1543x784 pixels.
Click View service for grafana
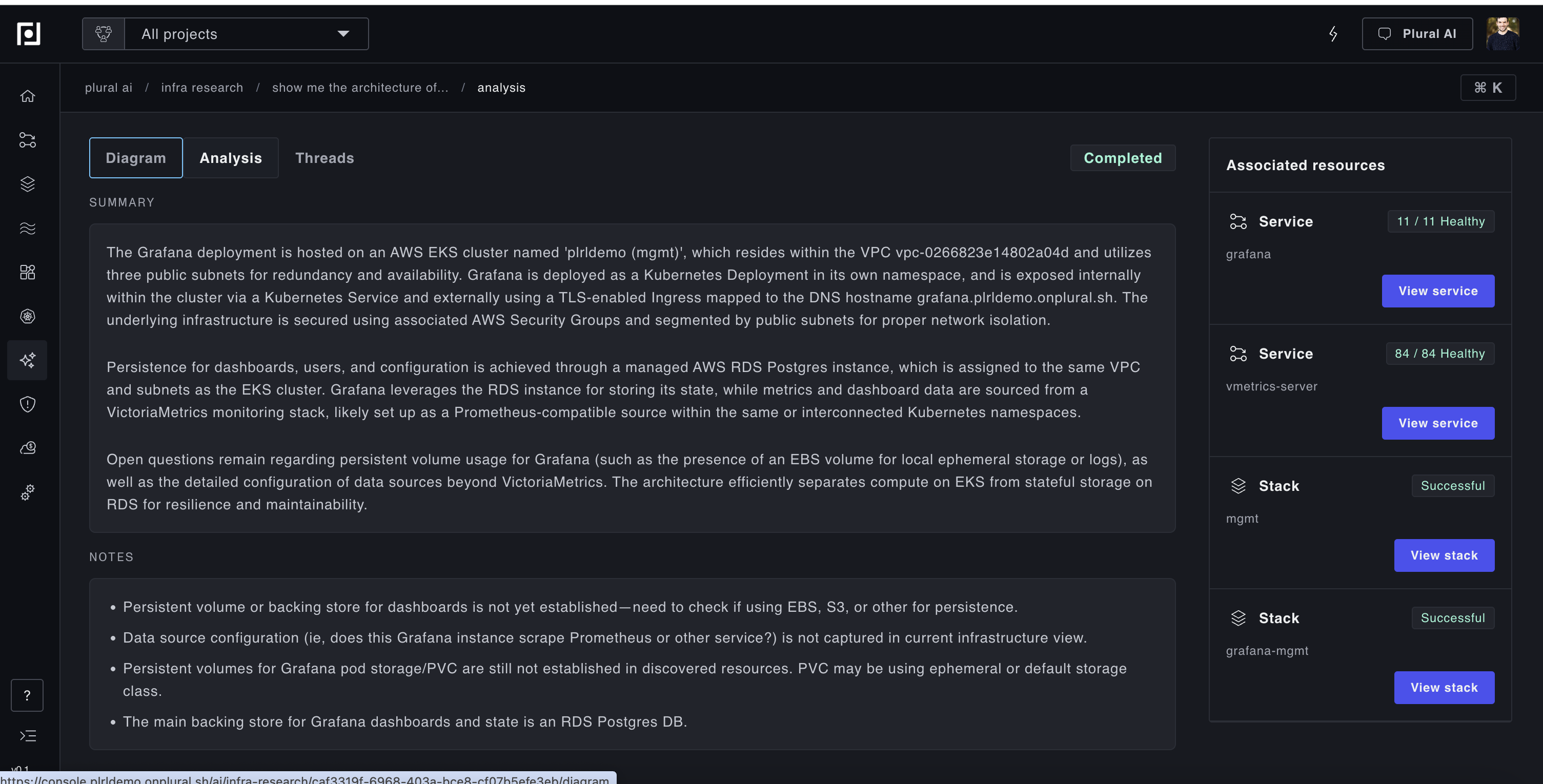pyautogui.click(x=1437, y=291)
